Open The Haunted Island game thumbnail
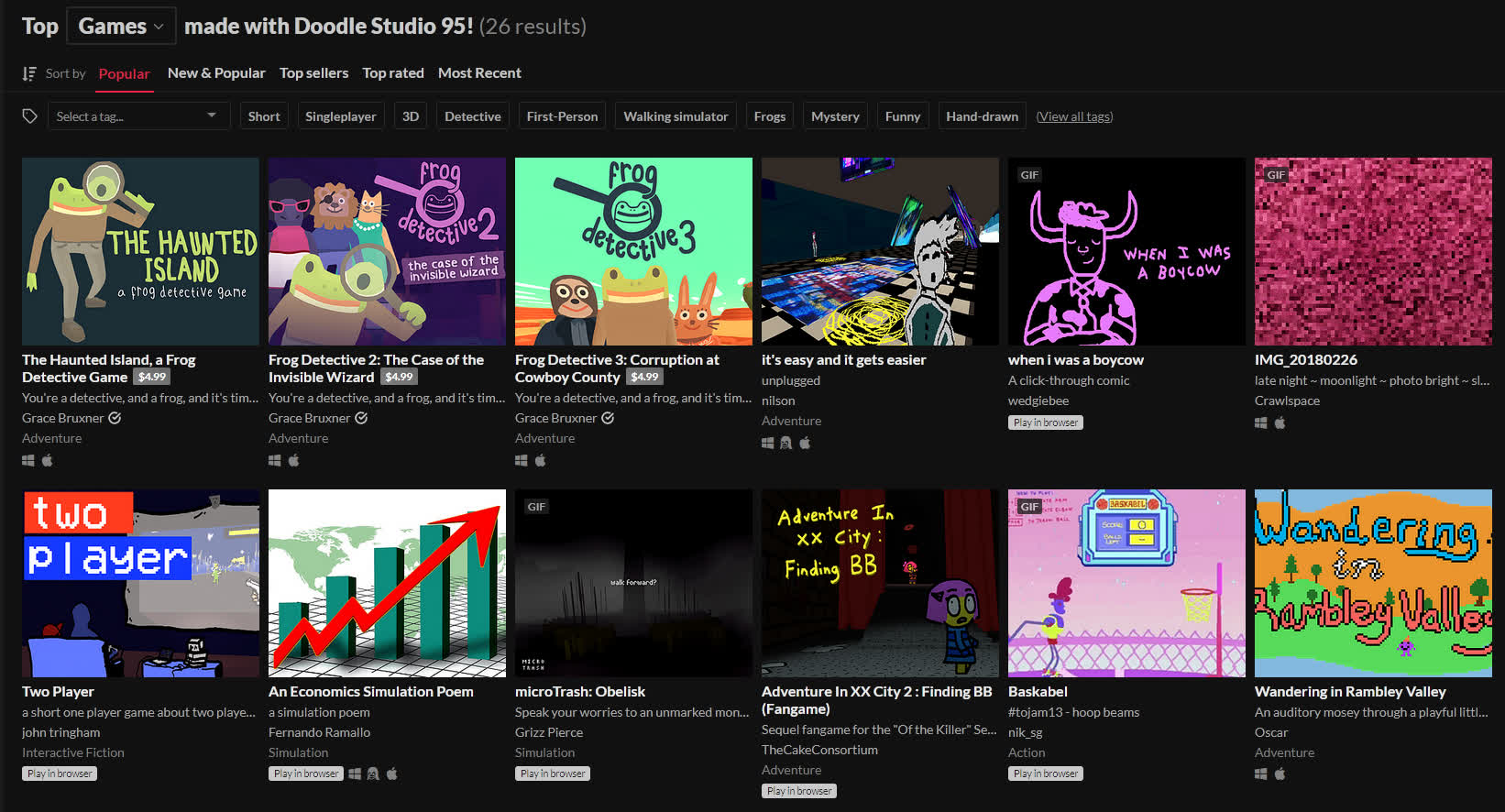The height and width of the screenshot is (812, 1505). point(140,251)
